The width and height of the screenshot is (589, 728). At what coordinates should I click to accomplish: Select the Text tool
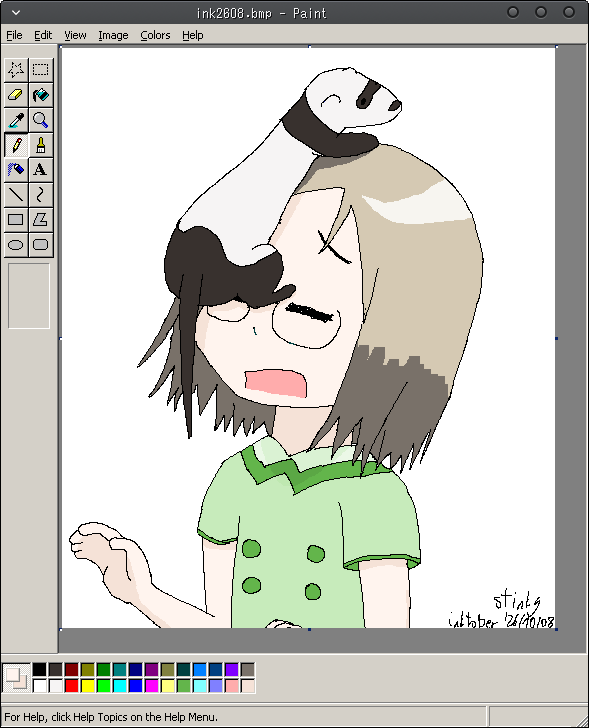pos(41,169)
